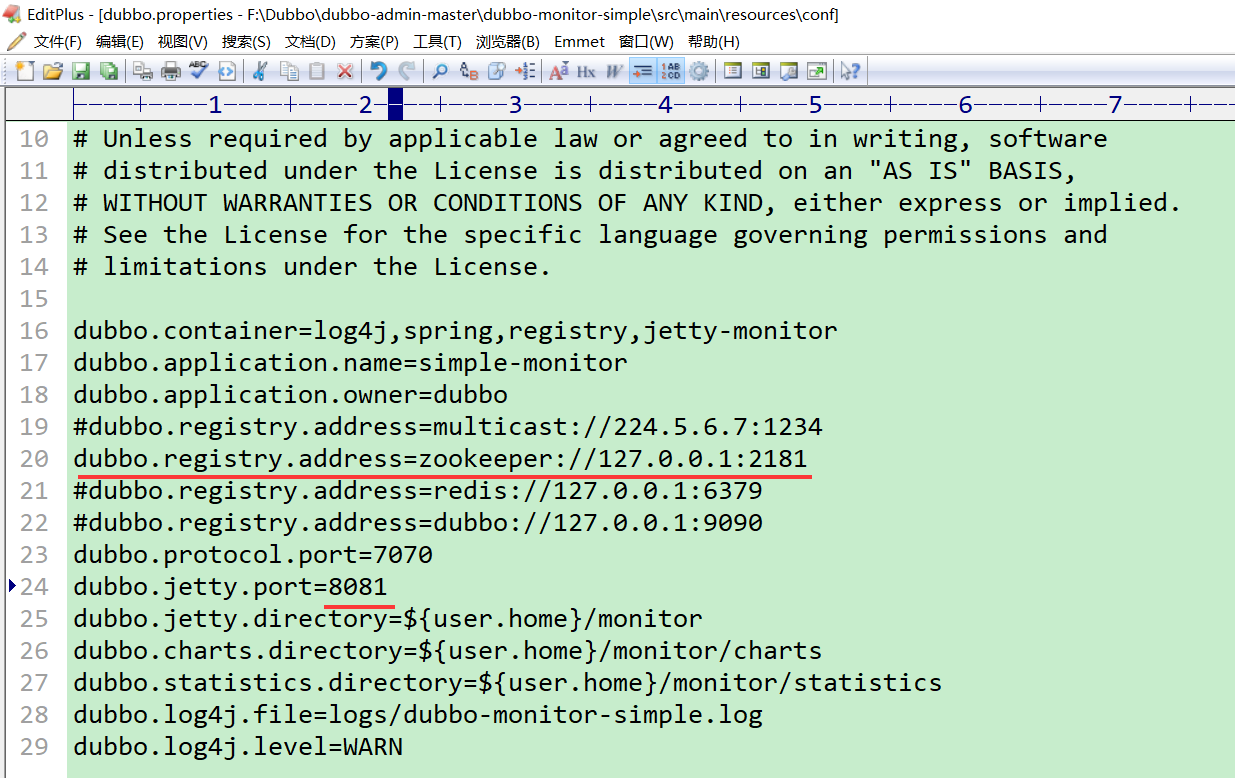Screen dimensions: 1235x778
Task: Run the ABC spell check tool
Action: [x=199, y=71]
